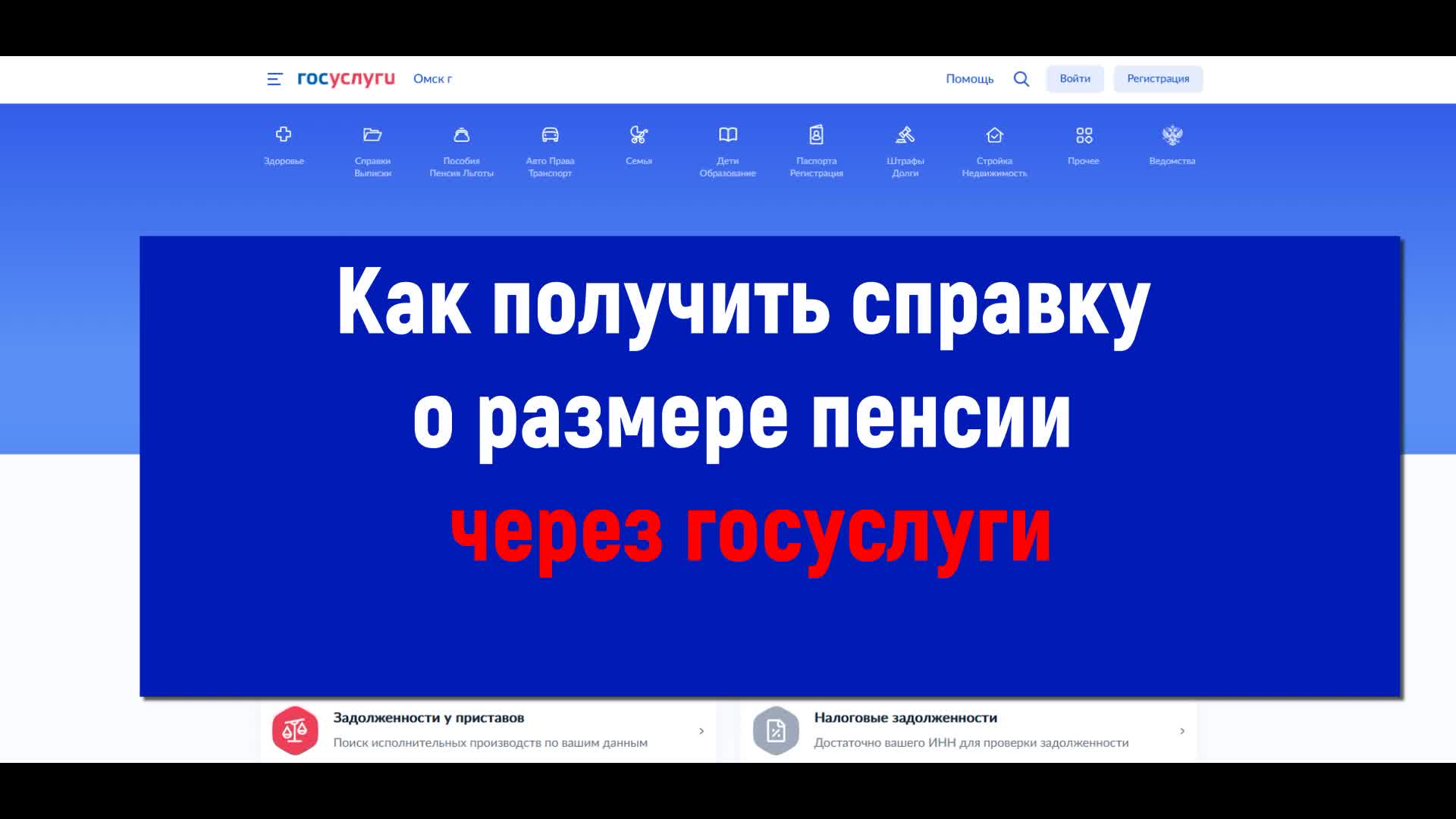Image resolution: width=1456 pixels, height=819 pixels.
Task: Open the Семья stroller icon
Action: pyautogui.click(x=639, y=135)
